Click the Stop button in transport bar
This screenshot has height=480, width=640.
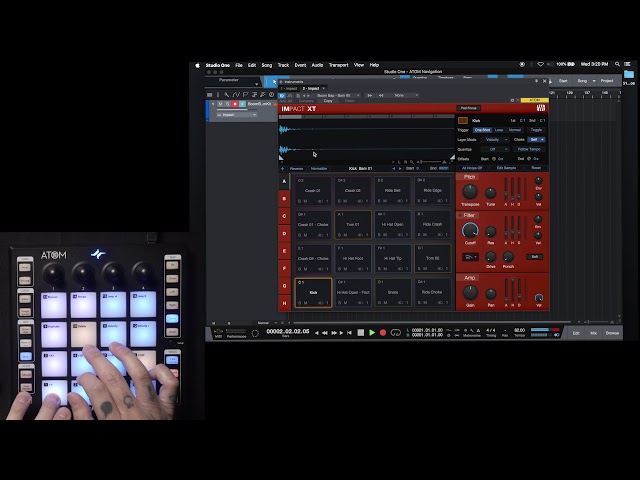click(361, 333)
